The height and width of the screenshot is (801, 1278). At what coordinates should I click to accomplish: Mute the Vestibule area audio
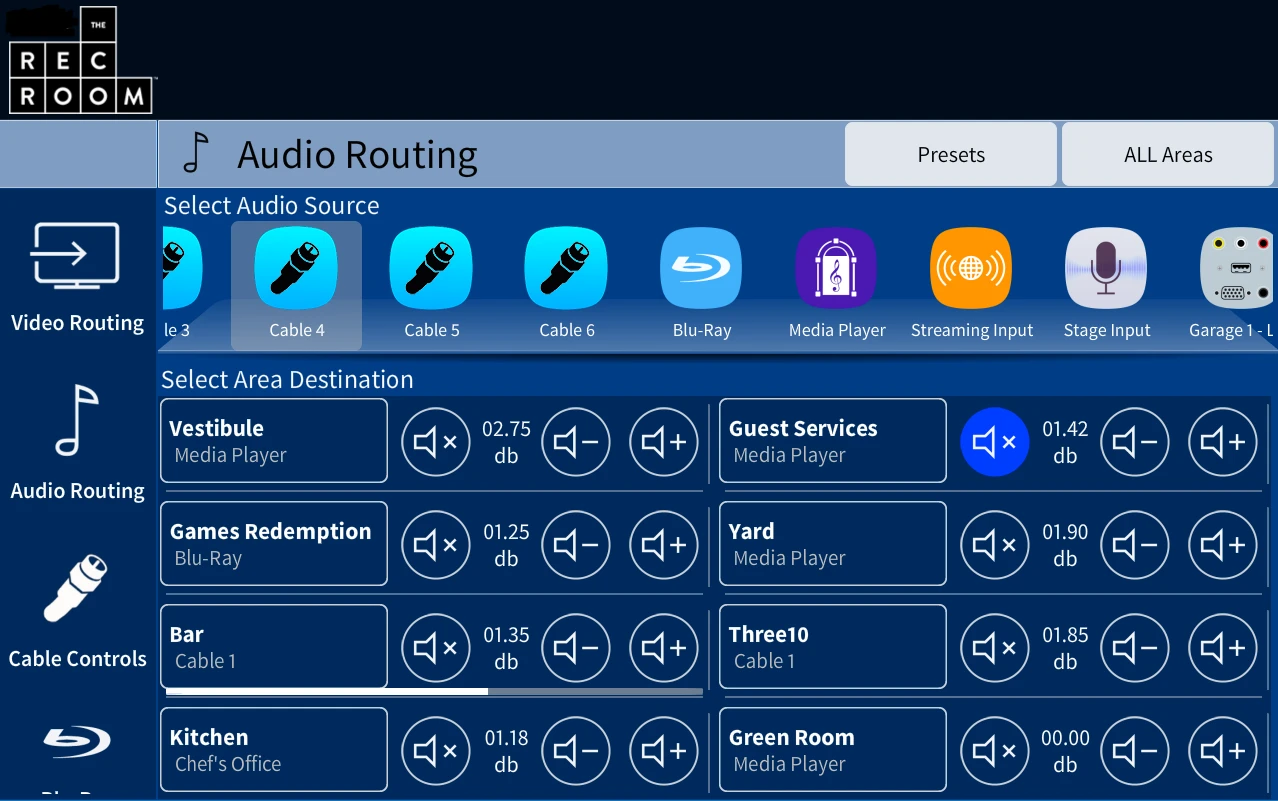[435, 441]
